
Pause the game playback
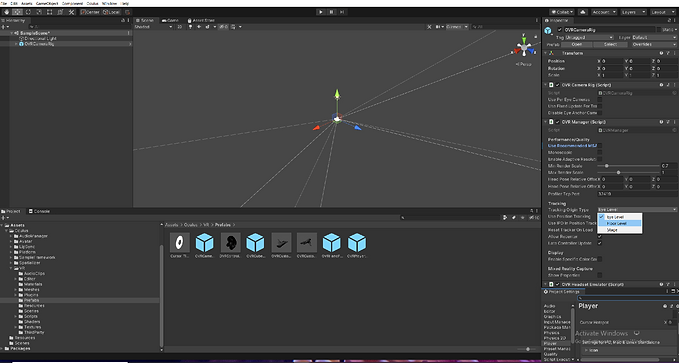pos(331,12)
